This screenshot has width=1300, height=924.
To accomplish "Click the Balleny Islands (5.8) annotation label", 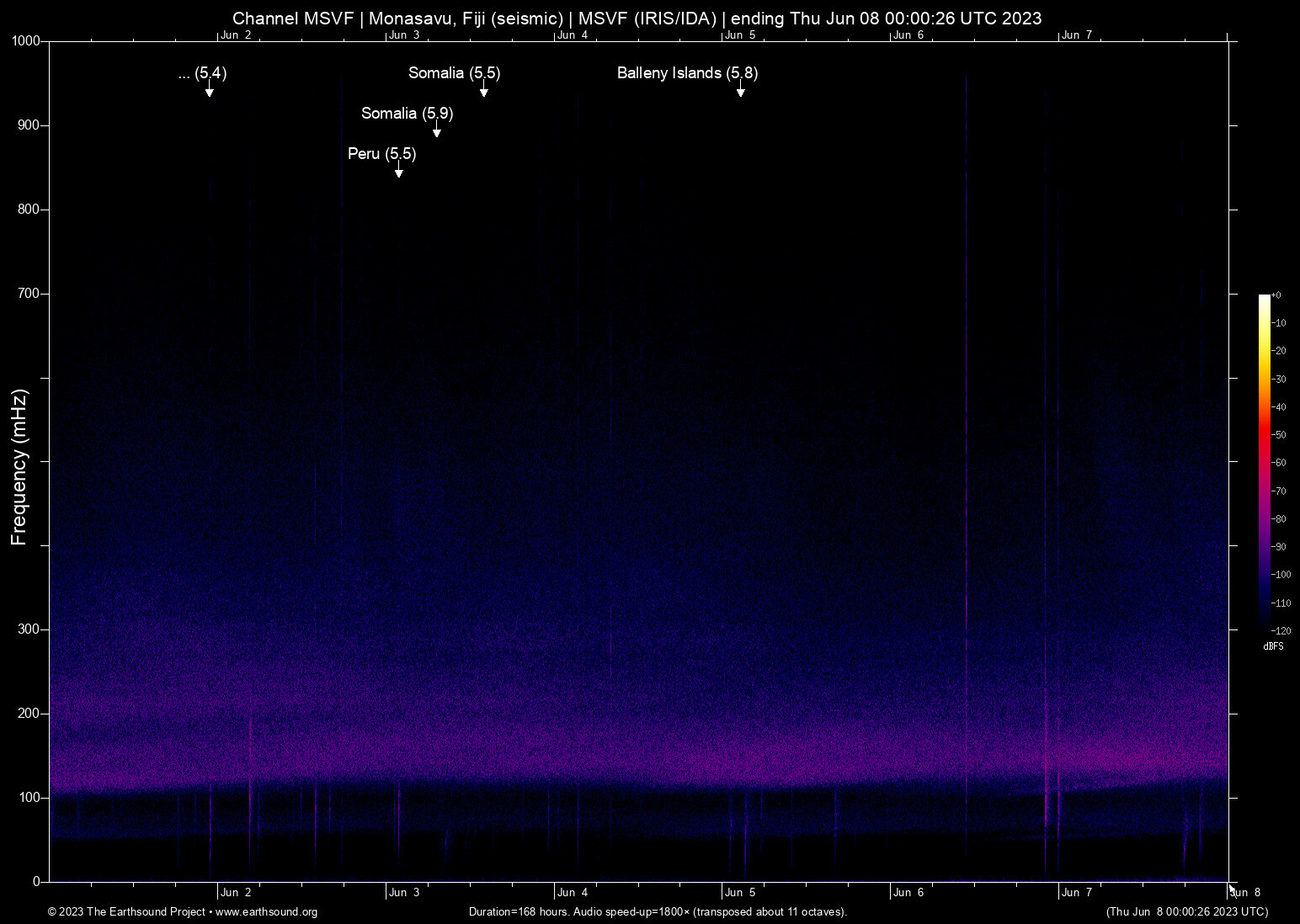I will point(686,73).
